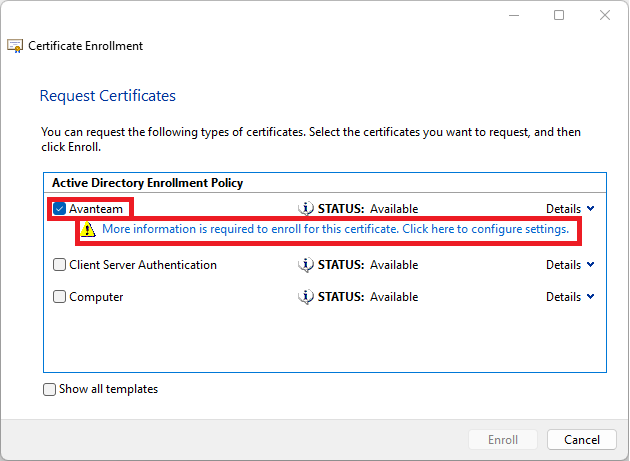
Task: Maximize the Certificate Enrollment window
Action: pos(559,15)
